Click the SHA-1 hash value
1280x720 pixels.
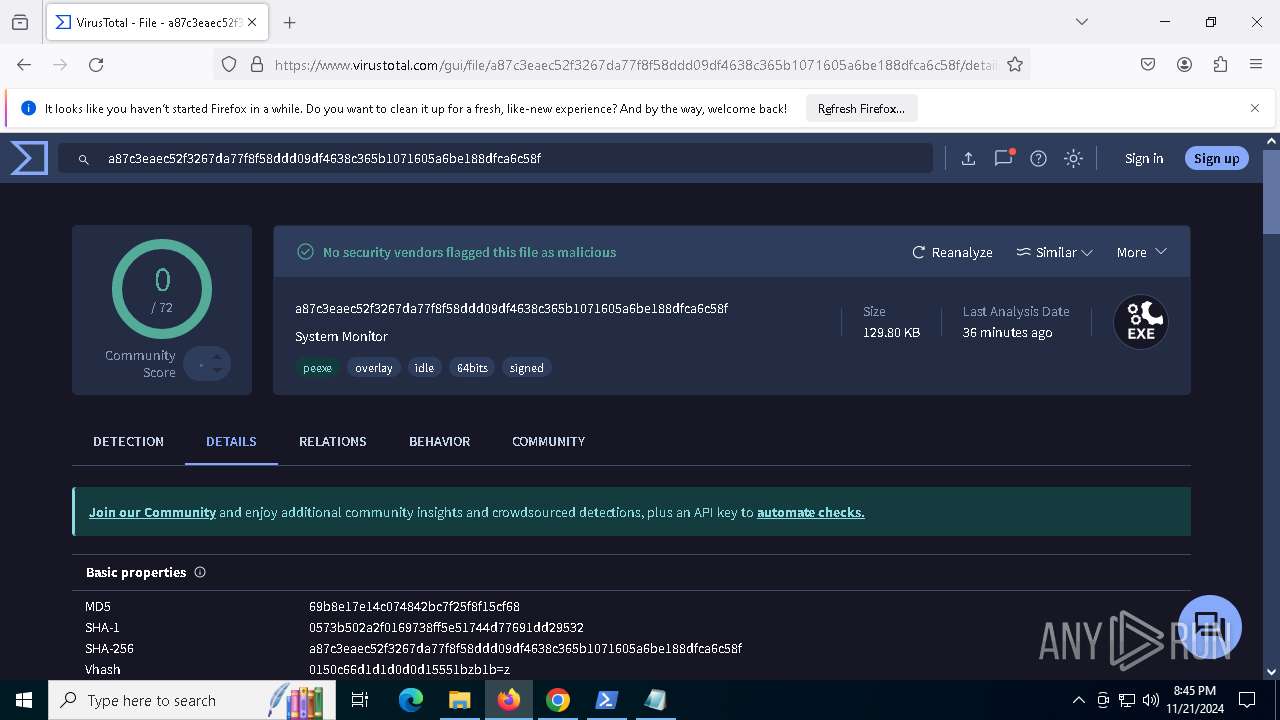(x=446, y=628)
